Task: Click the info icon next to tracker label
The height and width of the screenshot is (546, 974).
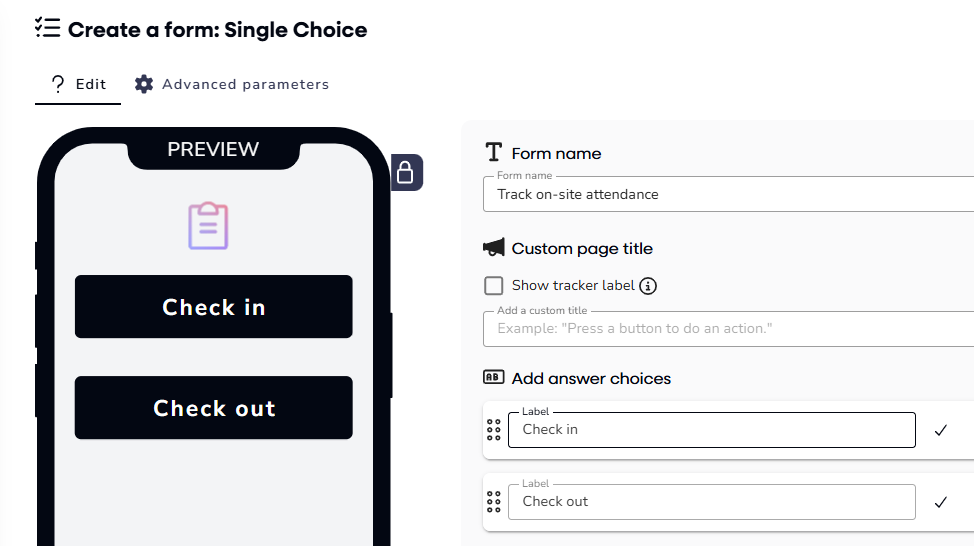Action: (648, 286)
